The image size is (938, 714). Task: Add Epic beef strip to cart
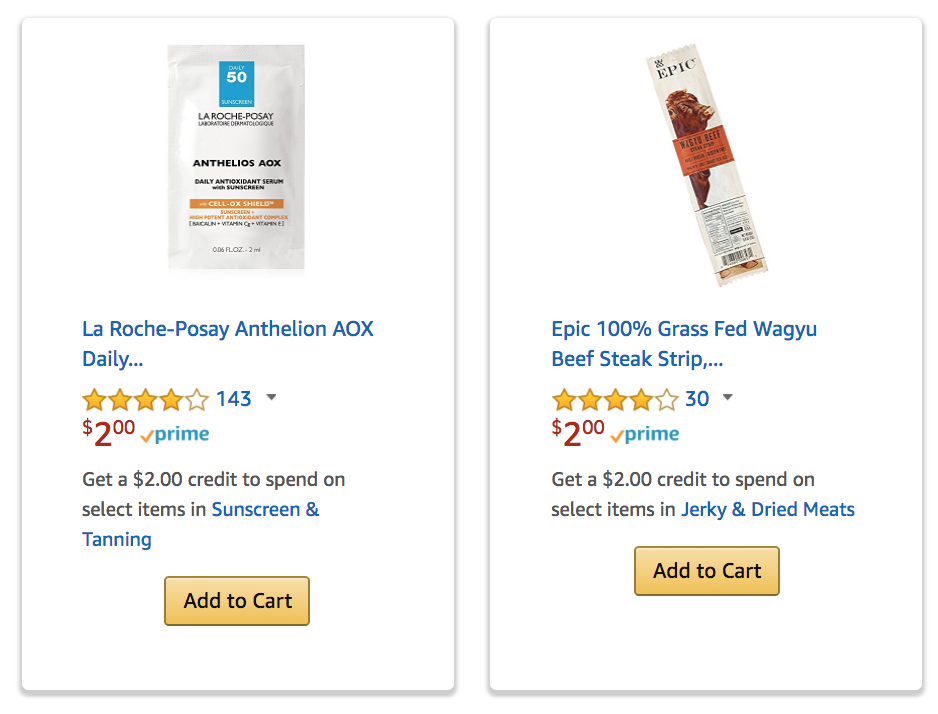pyautogui.click(x=707, y=571)
